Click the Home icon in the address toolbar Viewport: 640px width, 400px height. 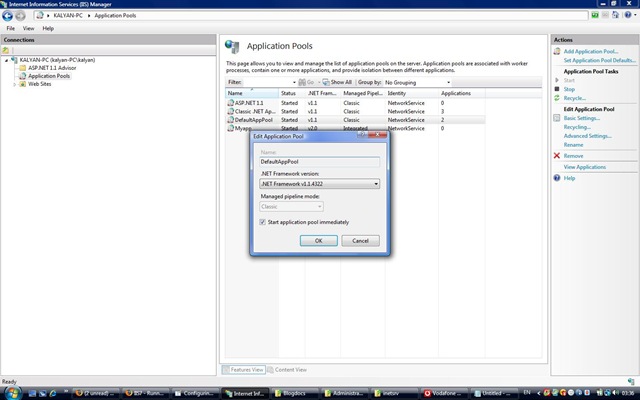point(615,15)
